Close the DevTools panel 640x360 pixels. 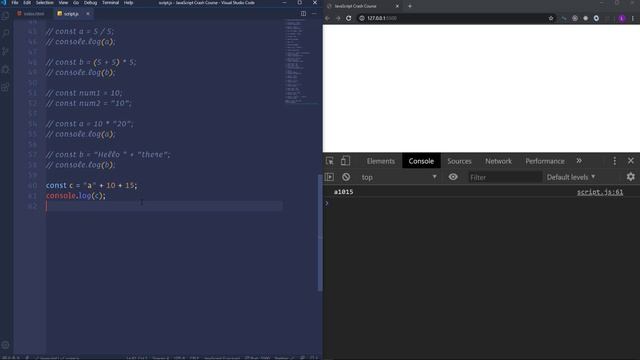(631, 161)
